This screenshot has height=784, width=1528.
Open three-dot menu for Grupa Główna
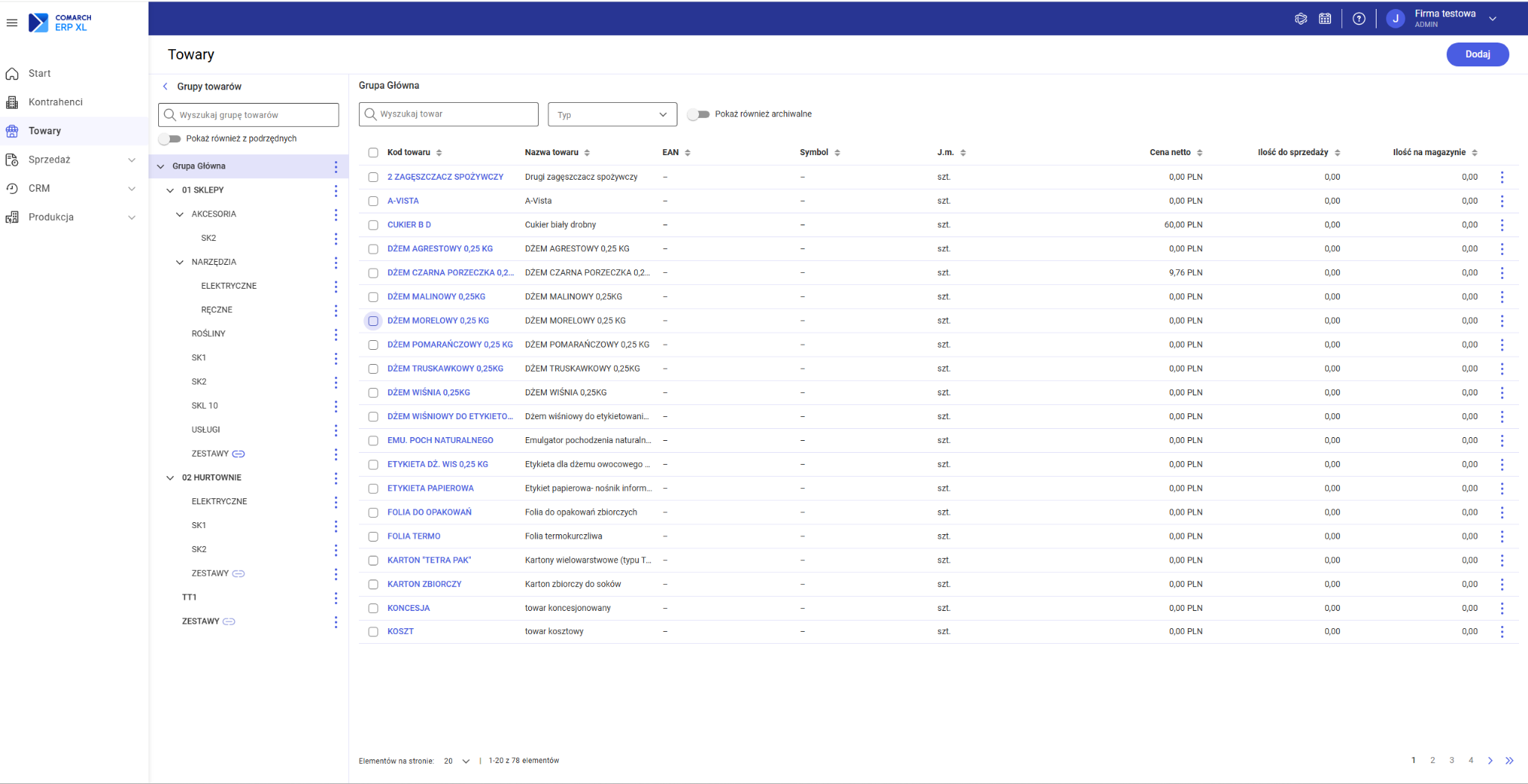coord(336,166)
